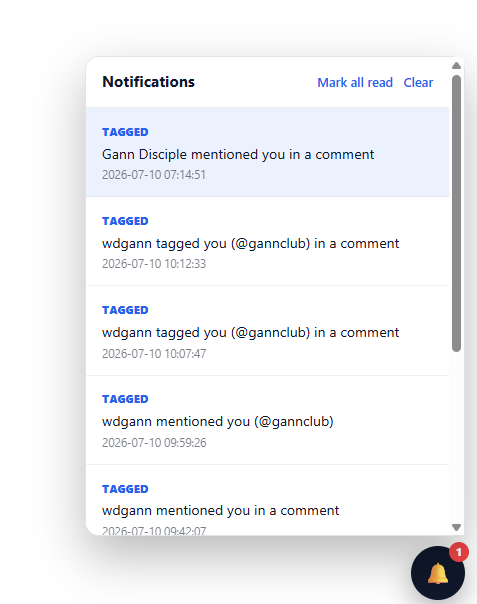Click the Notifications panel heading

coord(148,82)
